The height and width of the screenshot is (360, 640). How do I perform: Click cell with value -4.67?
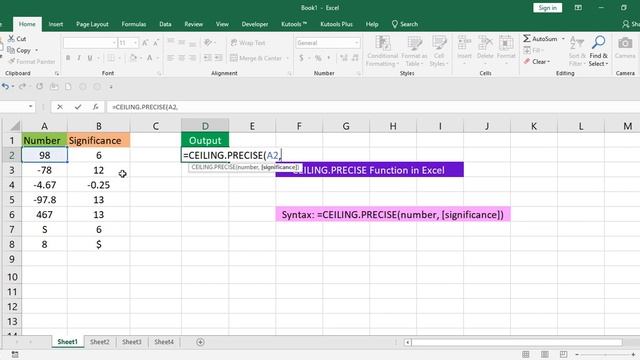click(44, 185)
